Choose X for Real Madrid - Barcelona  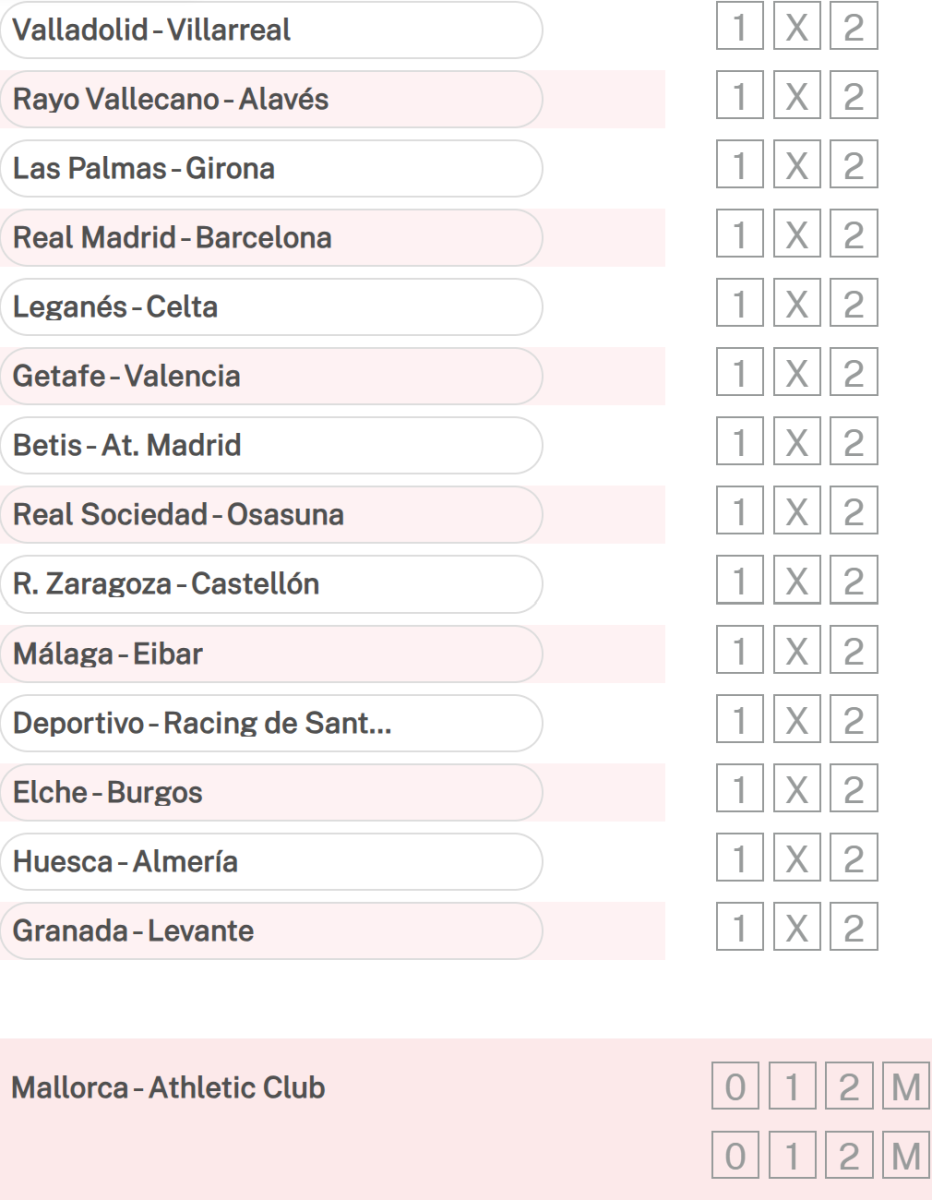(x=797, y=238)
